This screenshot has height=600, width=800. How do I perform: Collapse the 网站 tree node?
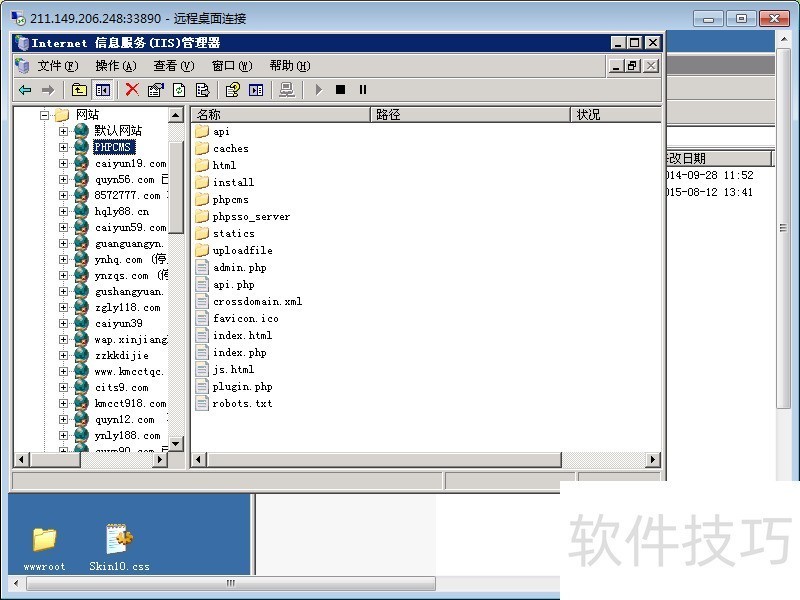(44, 115)
